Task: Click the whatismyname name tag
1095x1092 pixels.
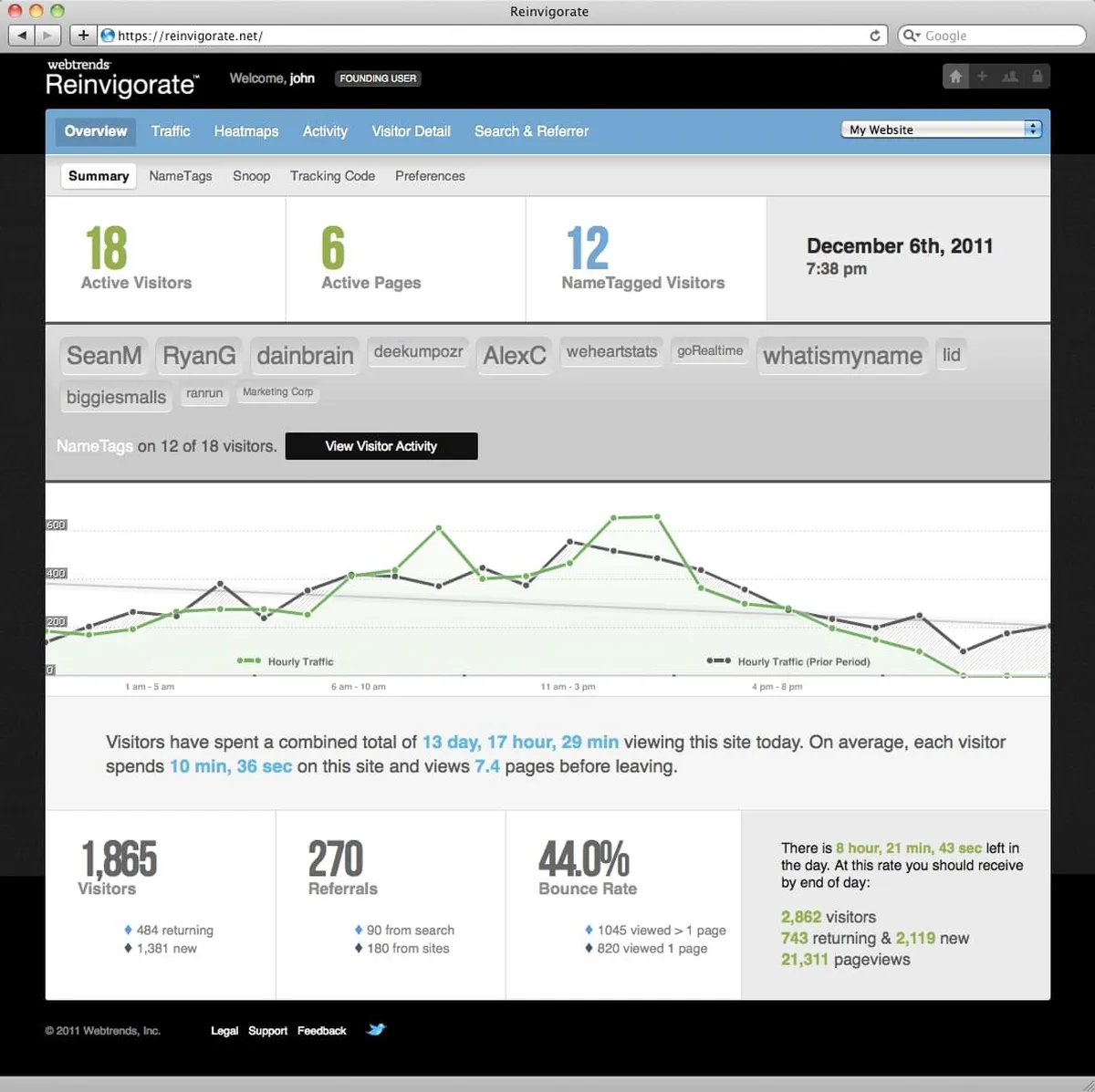Action: (842, 356)
